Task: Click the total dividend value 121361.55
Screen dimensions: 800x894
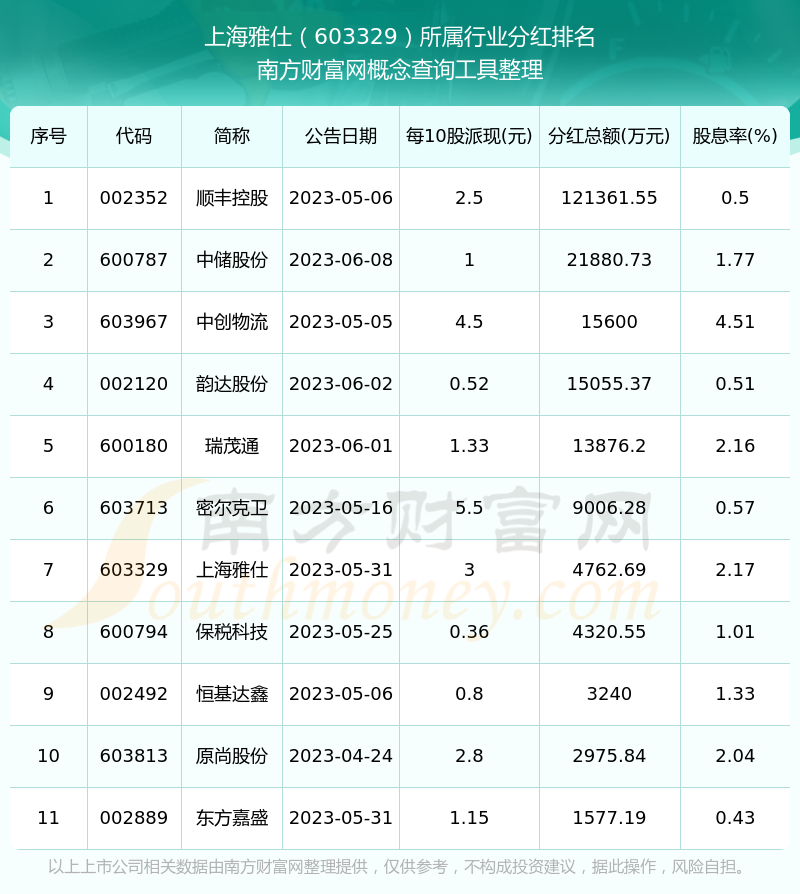Action: click(610, 198)
